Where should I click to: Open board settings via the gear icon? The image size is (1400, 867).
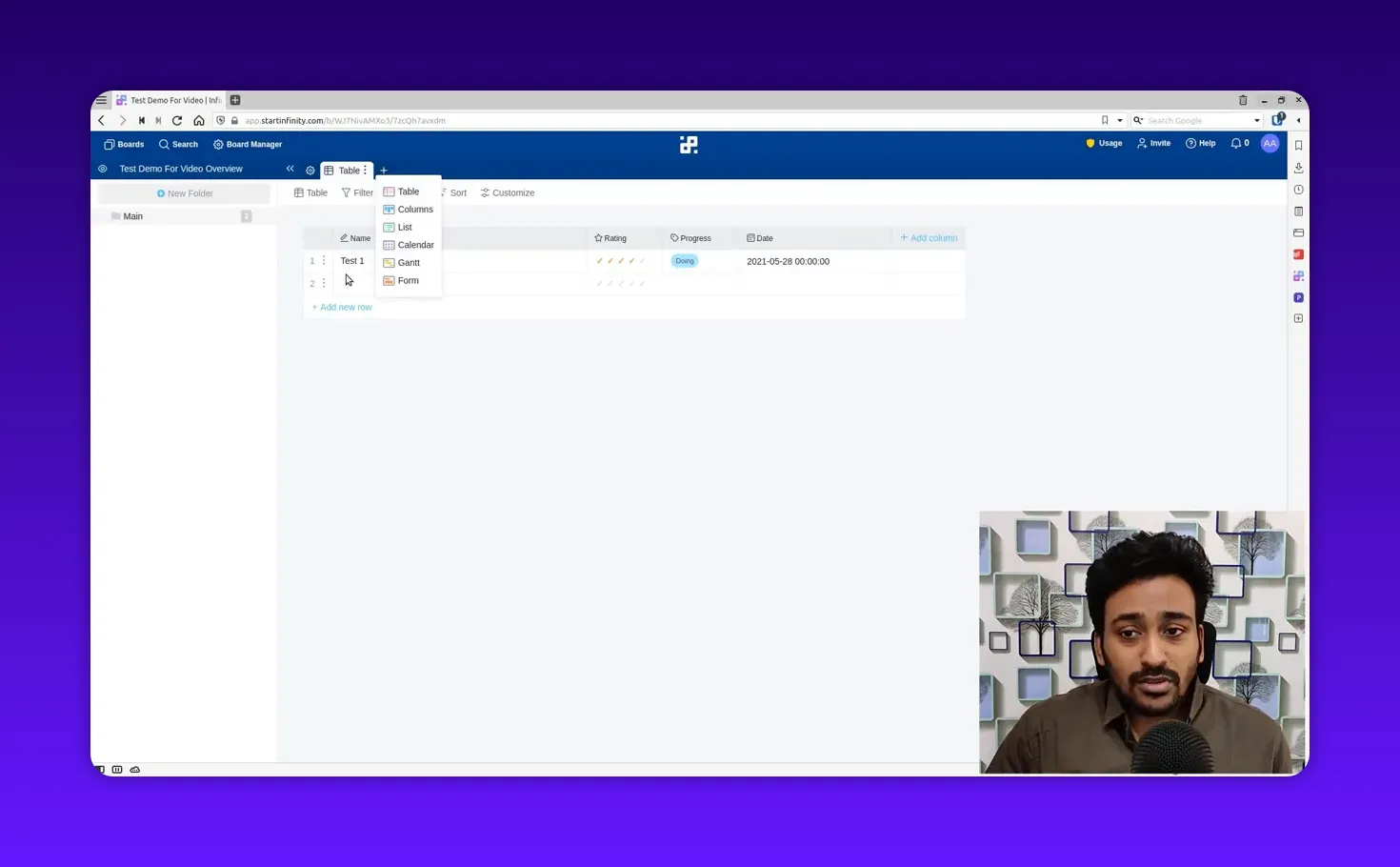click(310, 169)
